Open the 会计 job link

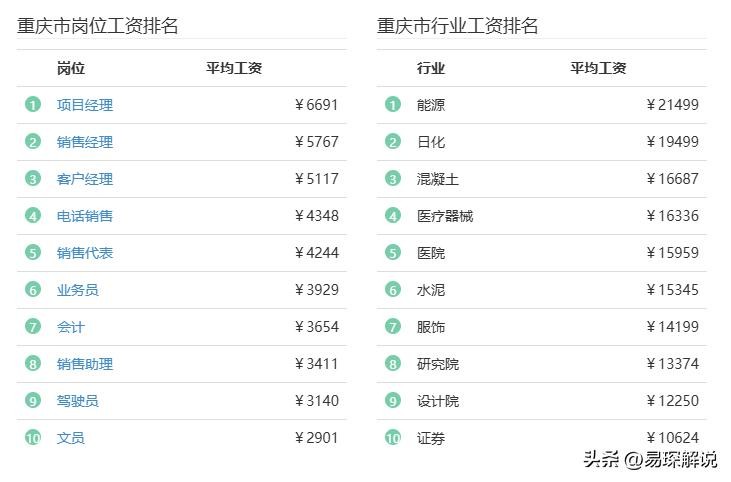(x=71, y=327)
